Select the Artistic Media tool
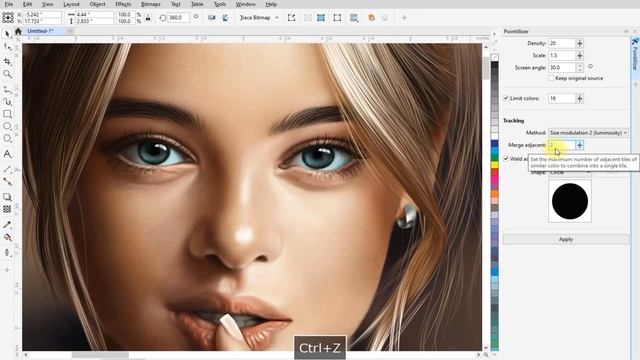 point(7,102)
